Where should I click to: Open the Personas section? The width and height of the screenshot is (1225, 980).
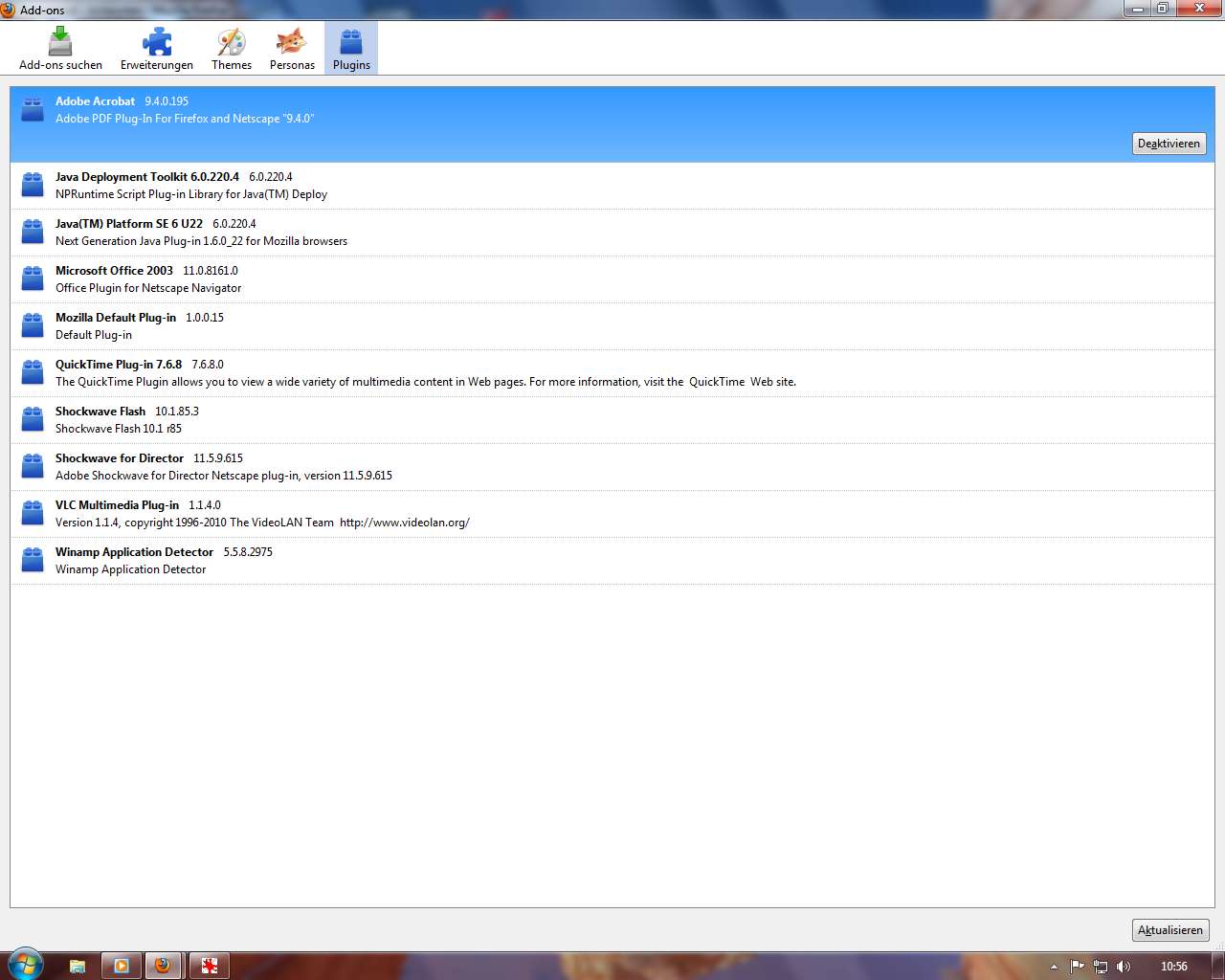tap(292, 49)
